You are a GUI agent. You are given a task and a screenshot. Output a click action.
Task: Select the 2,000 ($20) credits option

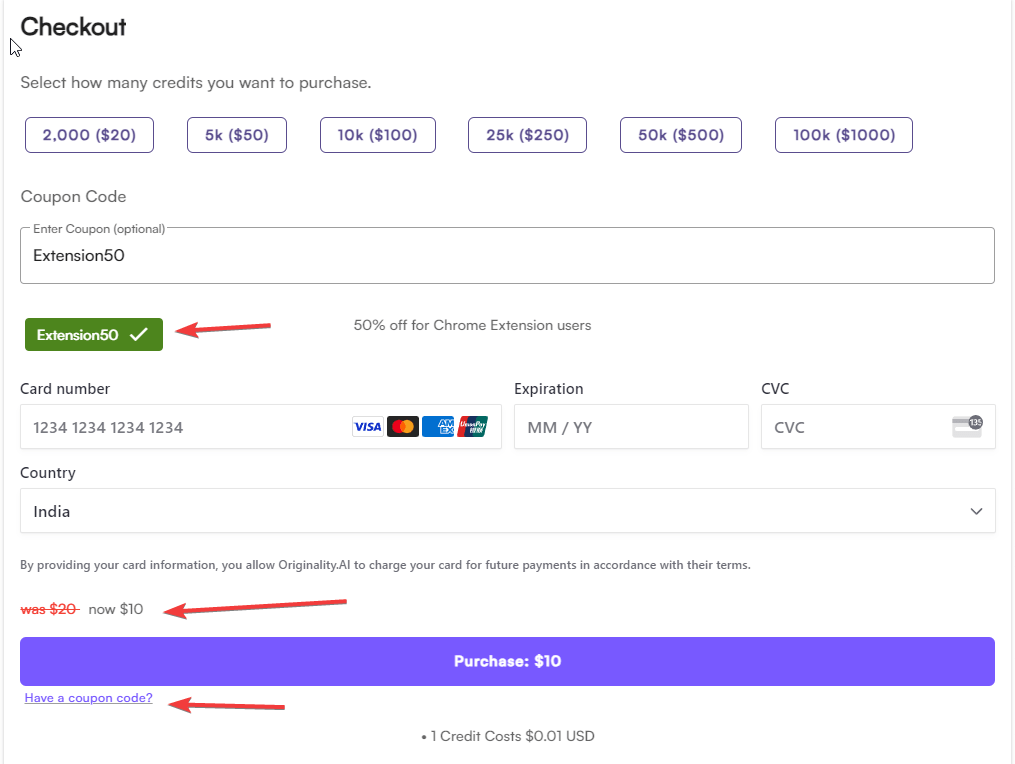pos(89,134)
